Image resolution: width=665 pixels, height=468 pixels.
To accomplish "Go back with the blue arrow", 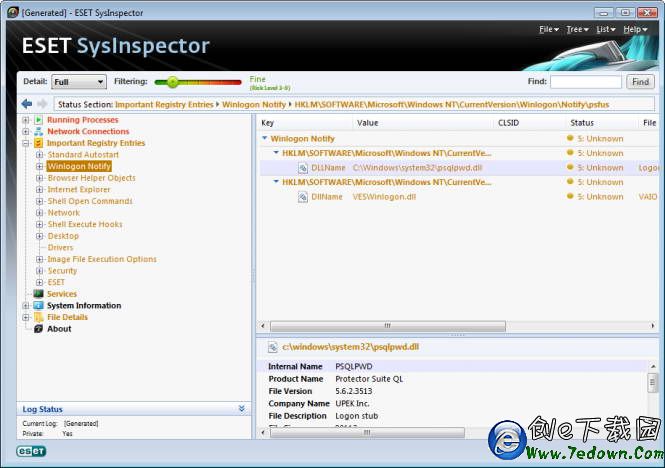I will [27, 104].
